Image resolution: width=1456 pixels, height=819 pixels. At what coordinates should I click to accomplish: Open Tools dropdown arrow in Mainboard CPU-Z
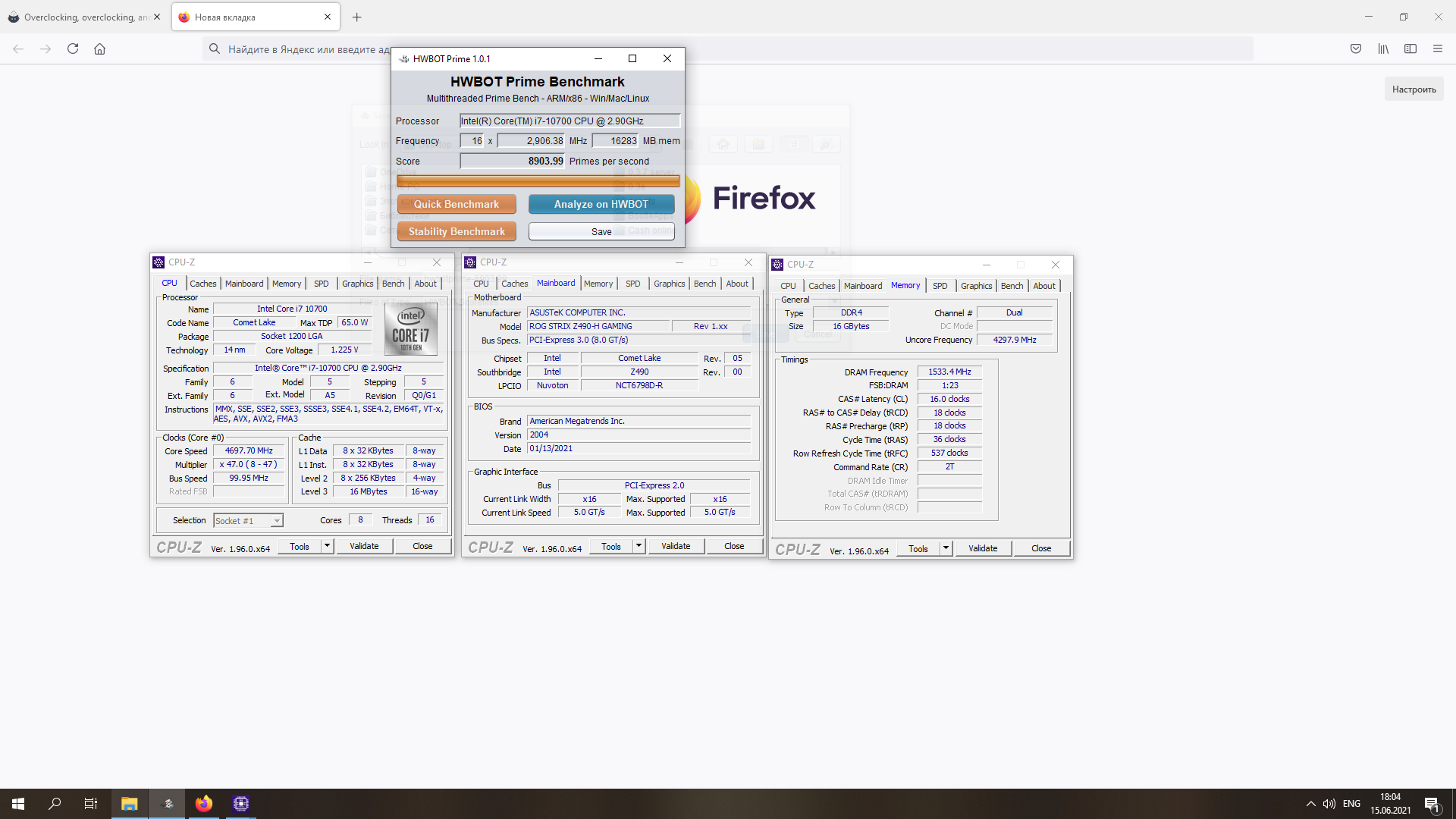[639, 546]
